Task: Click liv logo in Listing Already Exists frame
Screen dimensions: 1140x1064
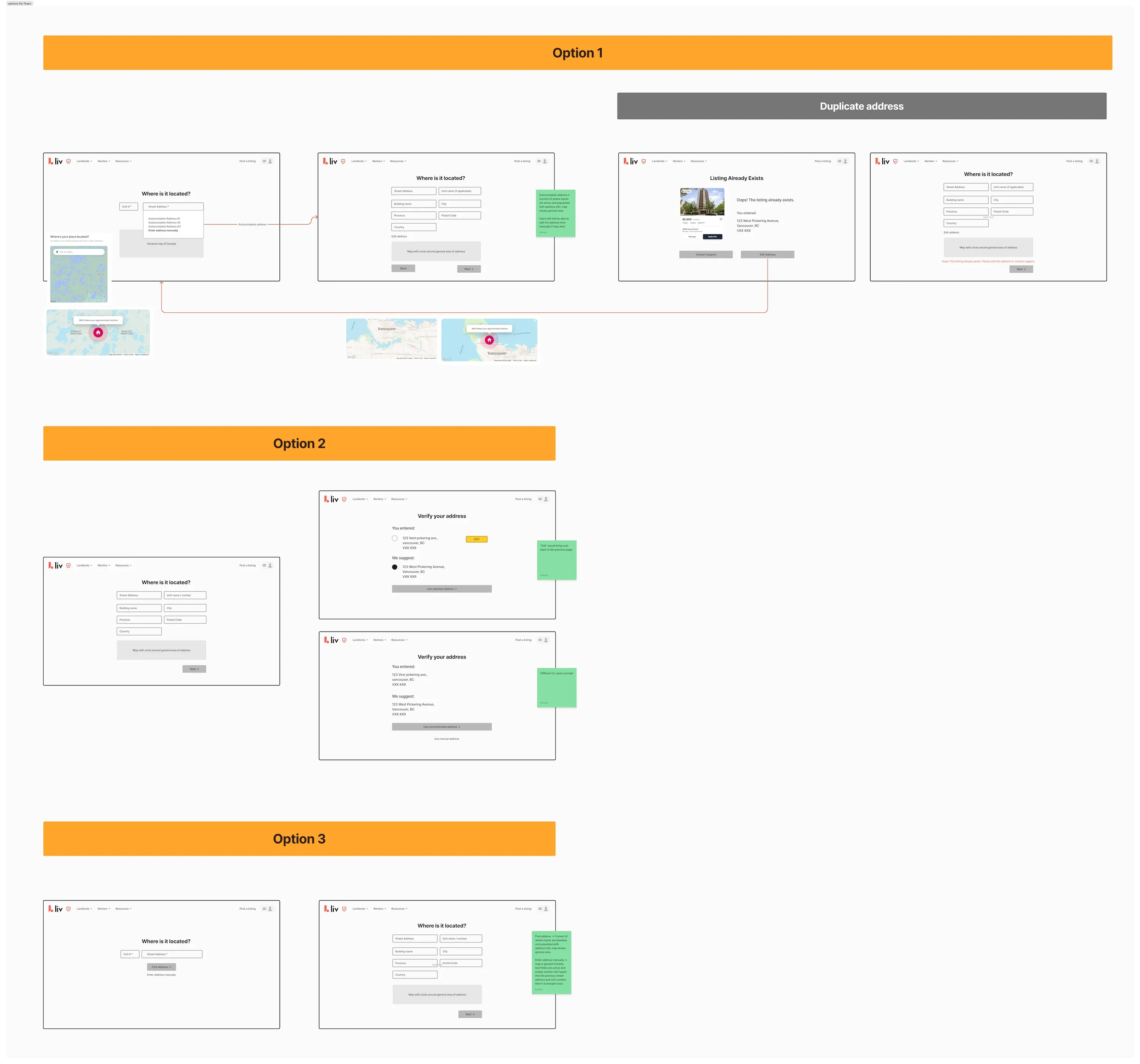Action: click(630, 161)
